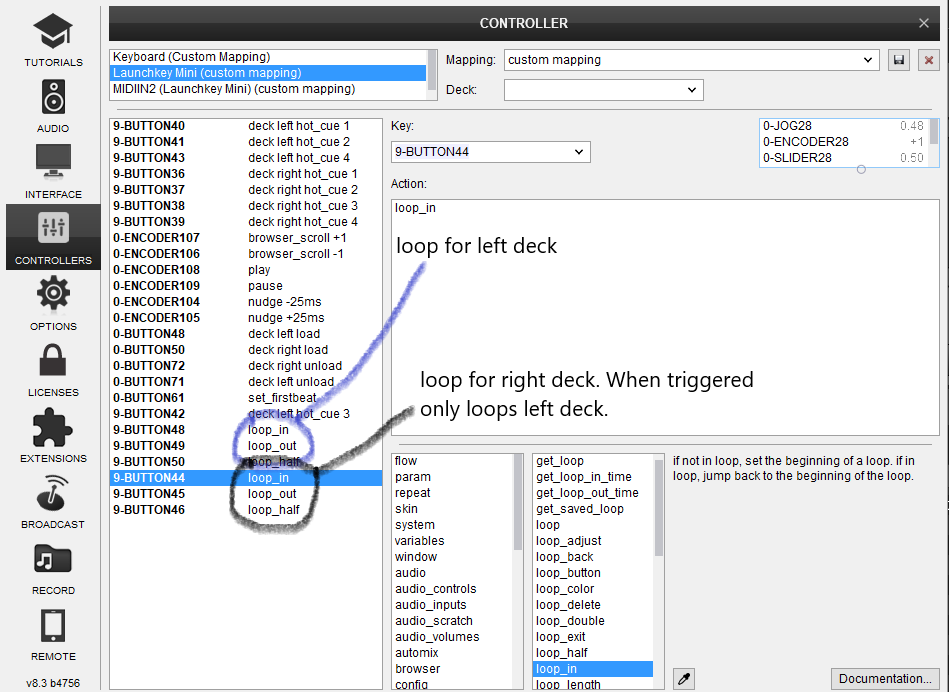Click the eyedropper icon below action list
The height and width of the screenshot is (692, 949).
pos(684,679)
